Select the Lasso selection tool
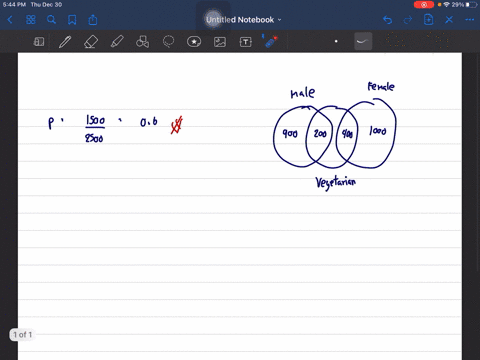This screenshot has height=360, width=480. (x=168, y=42)
